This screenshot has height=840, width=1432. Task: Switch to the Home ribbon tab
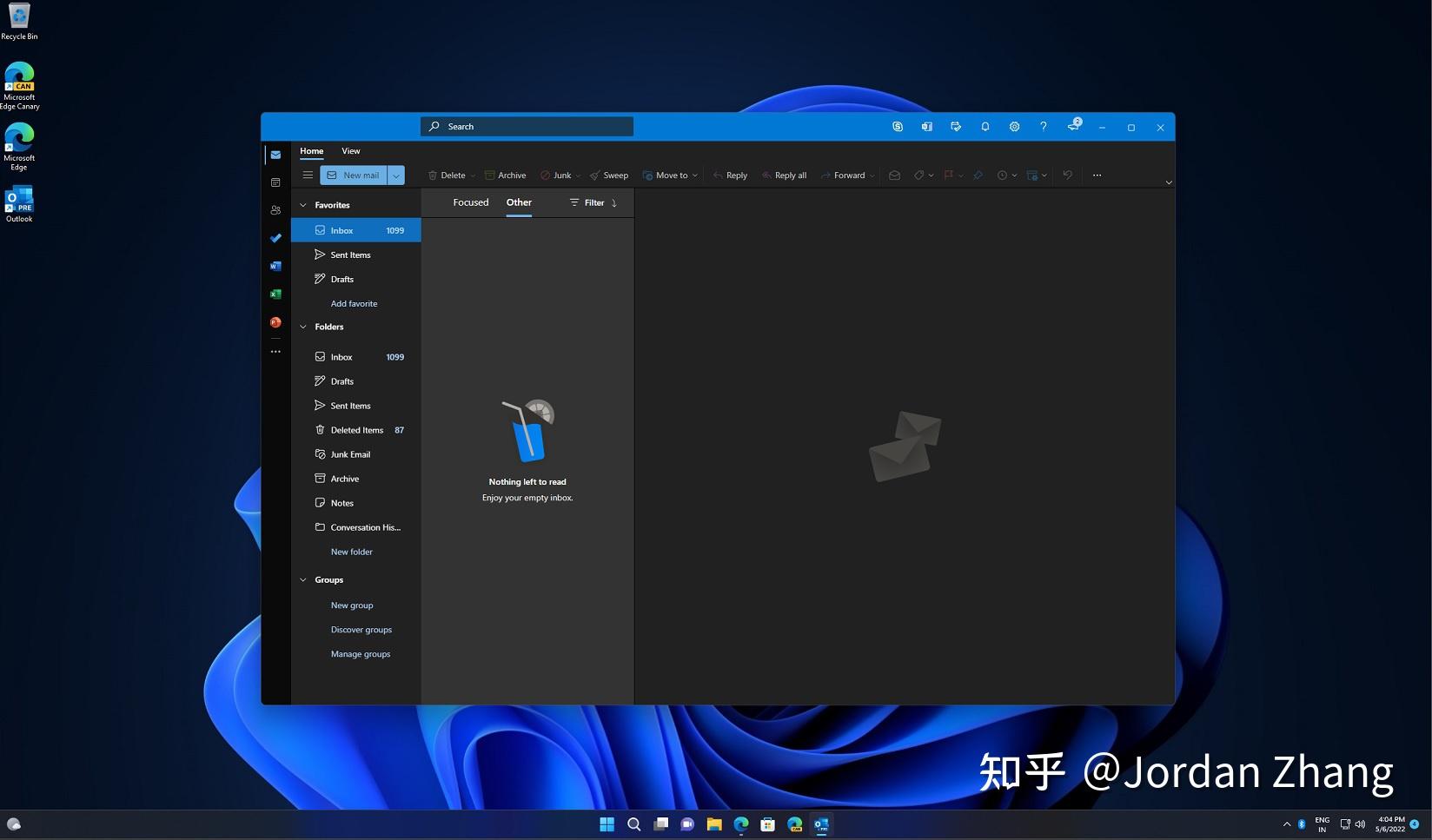312,151
